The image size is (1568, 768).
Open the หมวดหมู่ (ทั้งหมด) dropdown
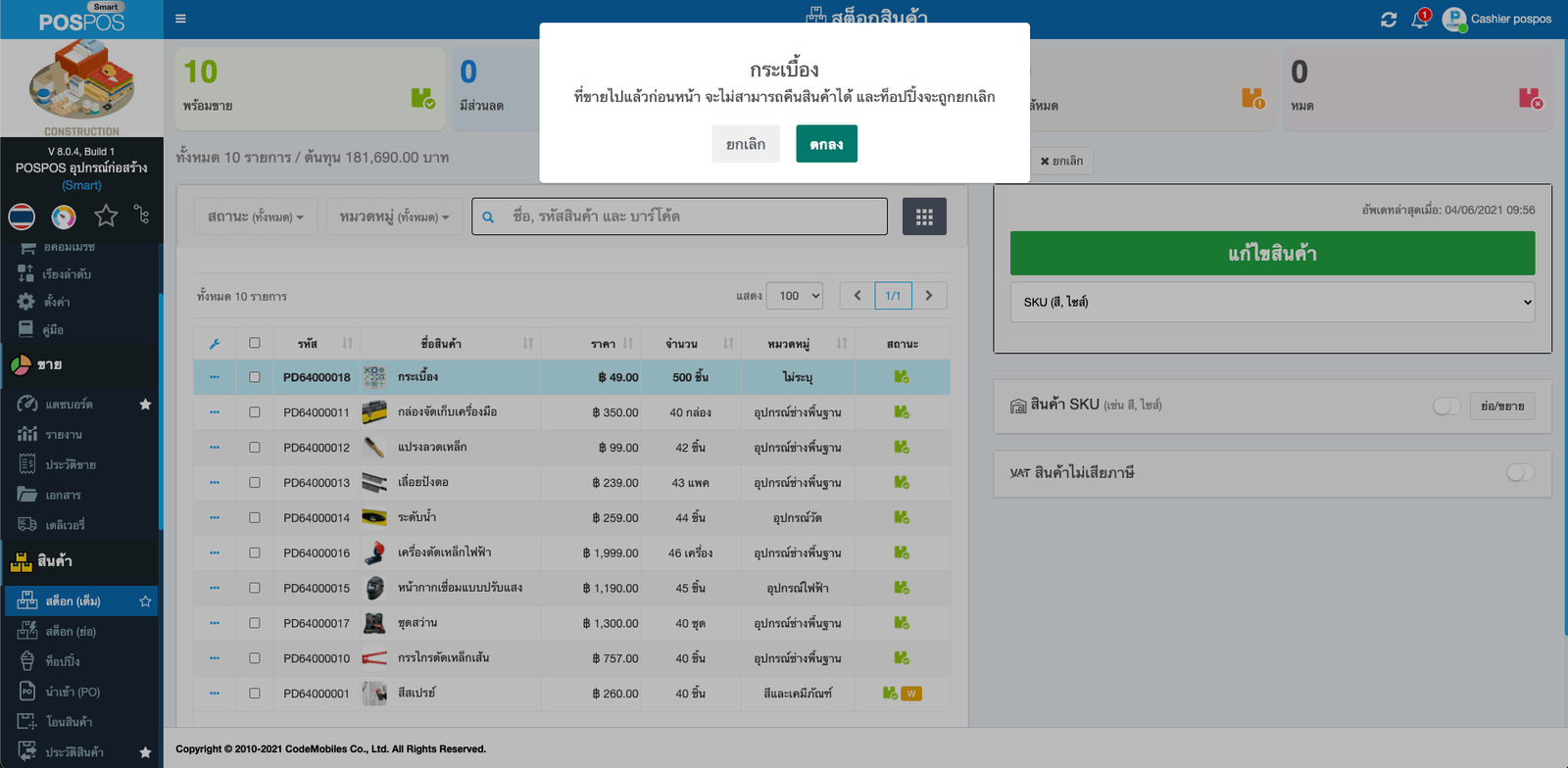tap(394, 216)
